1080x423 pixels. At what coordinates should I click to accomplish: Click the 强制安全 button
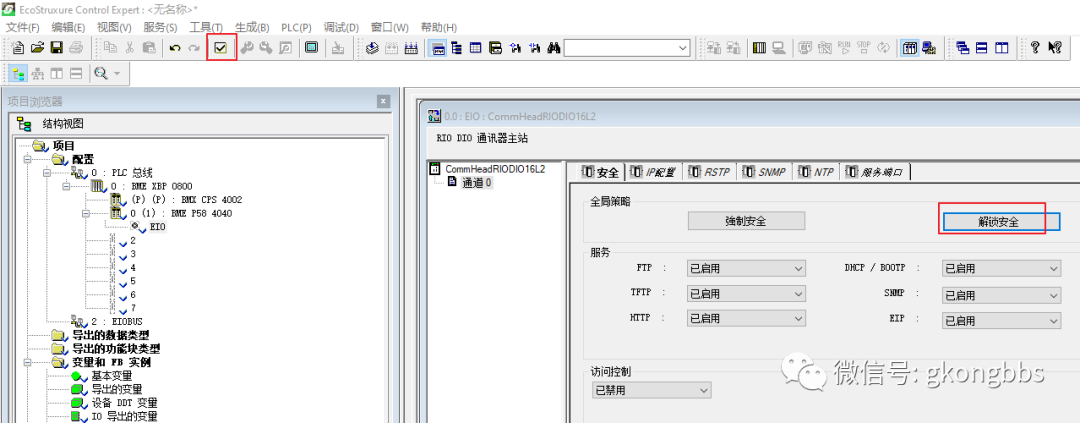(747, 221)
